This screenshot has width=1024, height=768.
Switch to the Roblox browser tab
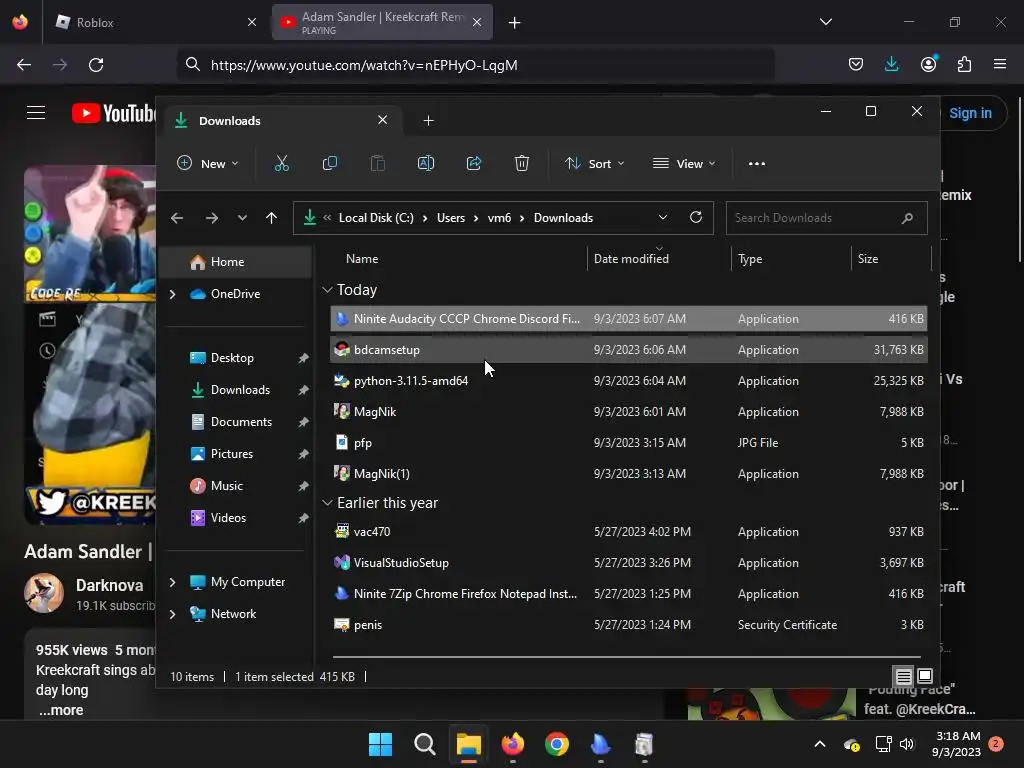pyautogui.click(x=157, y=22)
